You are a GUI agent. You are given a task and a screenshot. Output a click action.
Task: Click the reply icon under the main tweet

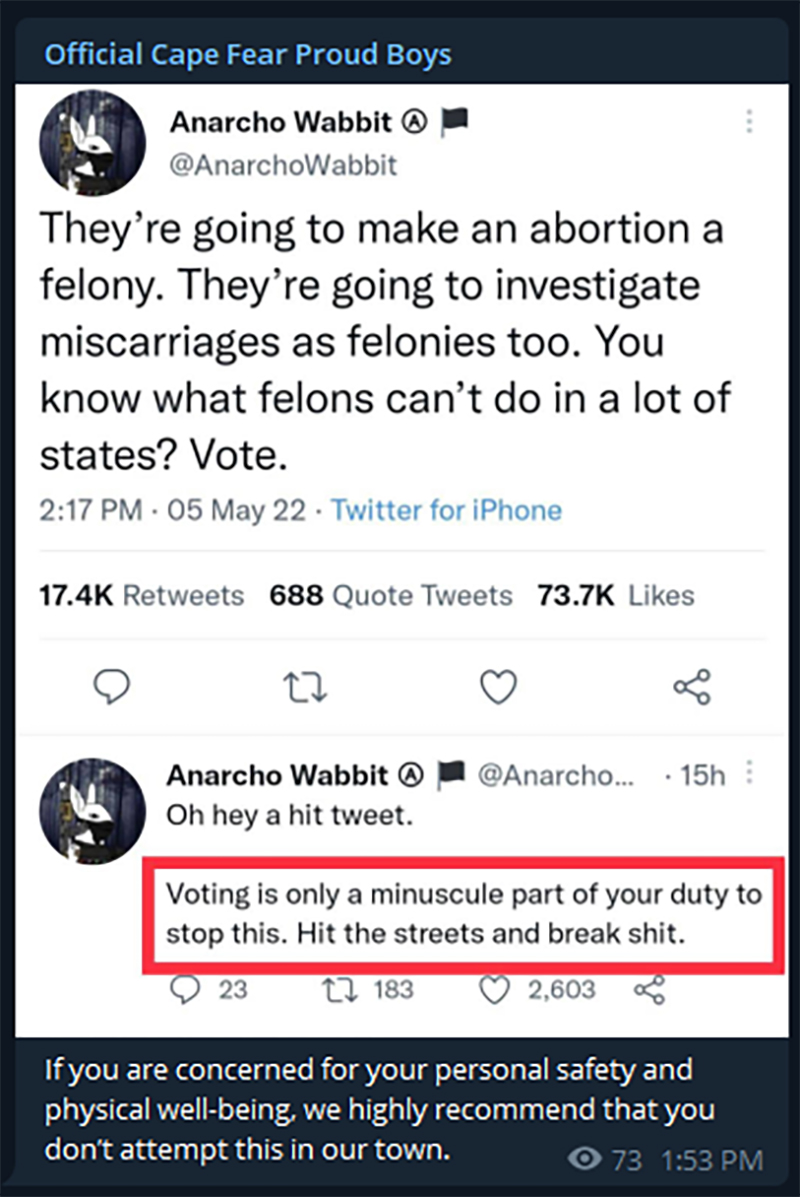pos(111,686)
